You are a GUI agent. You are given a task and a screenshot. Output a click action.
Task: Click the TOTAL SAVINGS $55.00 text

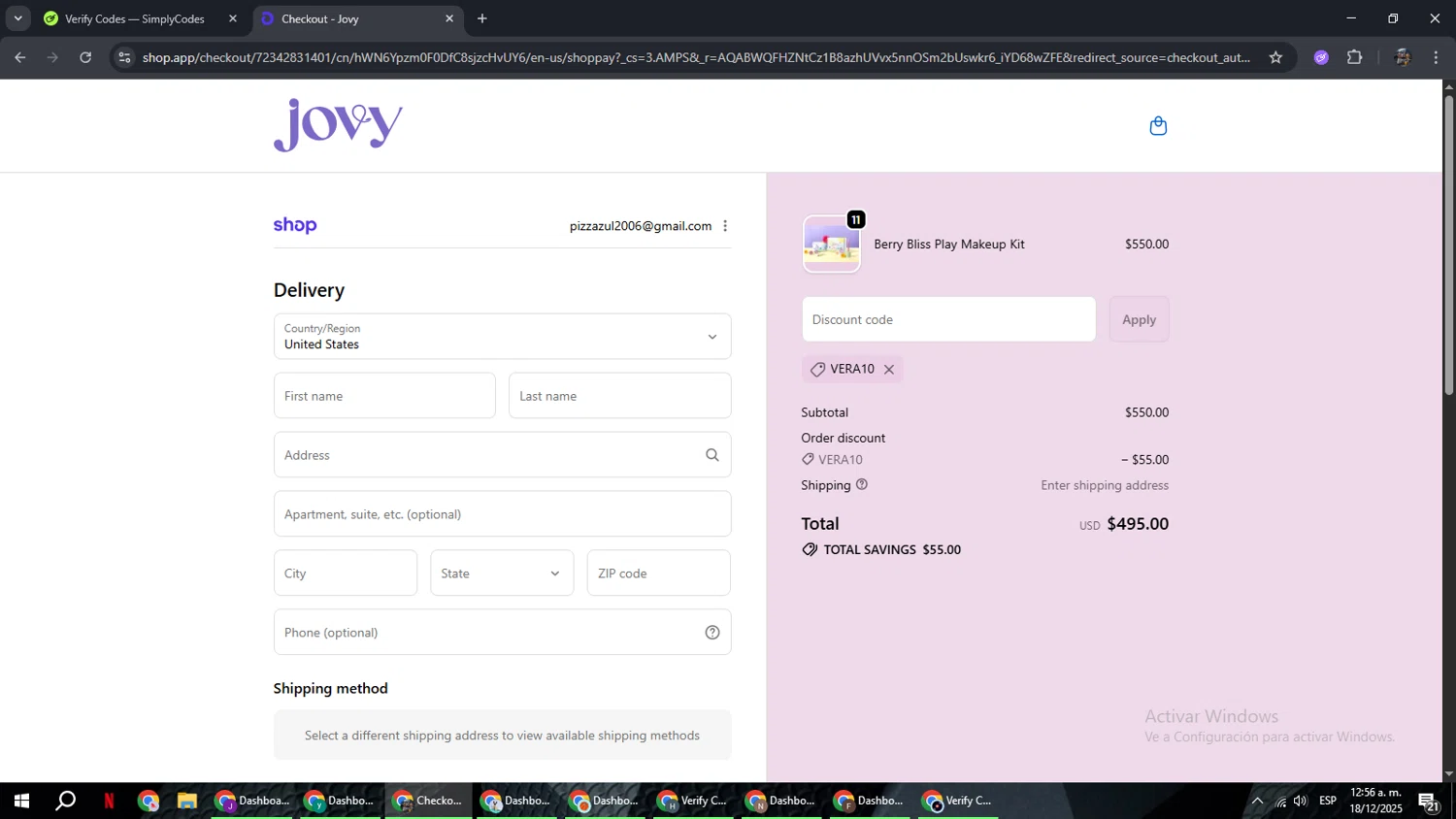892,549
